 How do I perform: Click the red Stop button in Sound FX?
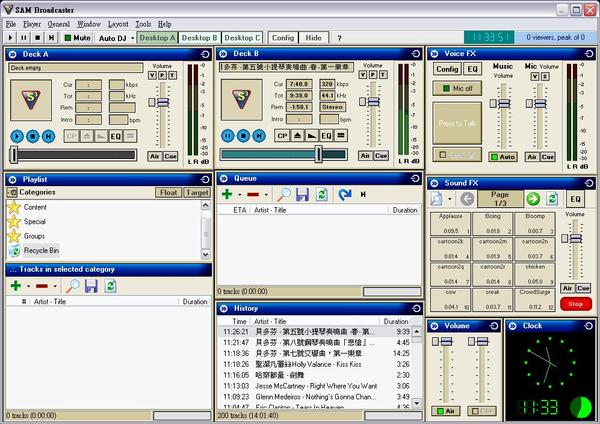[576, 304]
